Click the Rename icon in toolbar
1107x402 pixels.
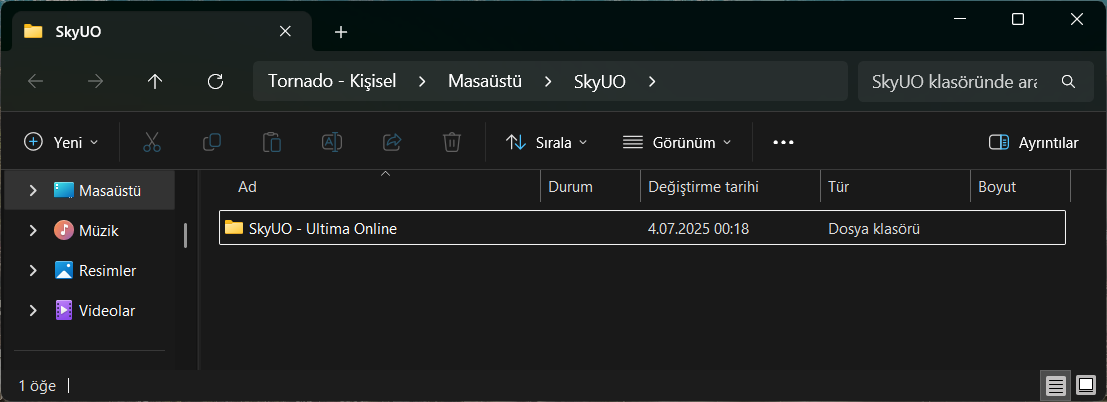[332, 142]
